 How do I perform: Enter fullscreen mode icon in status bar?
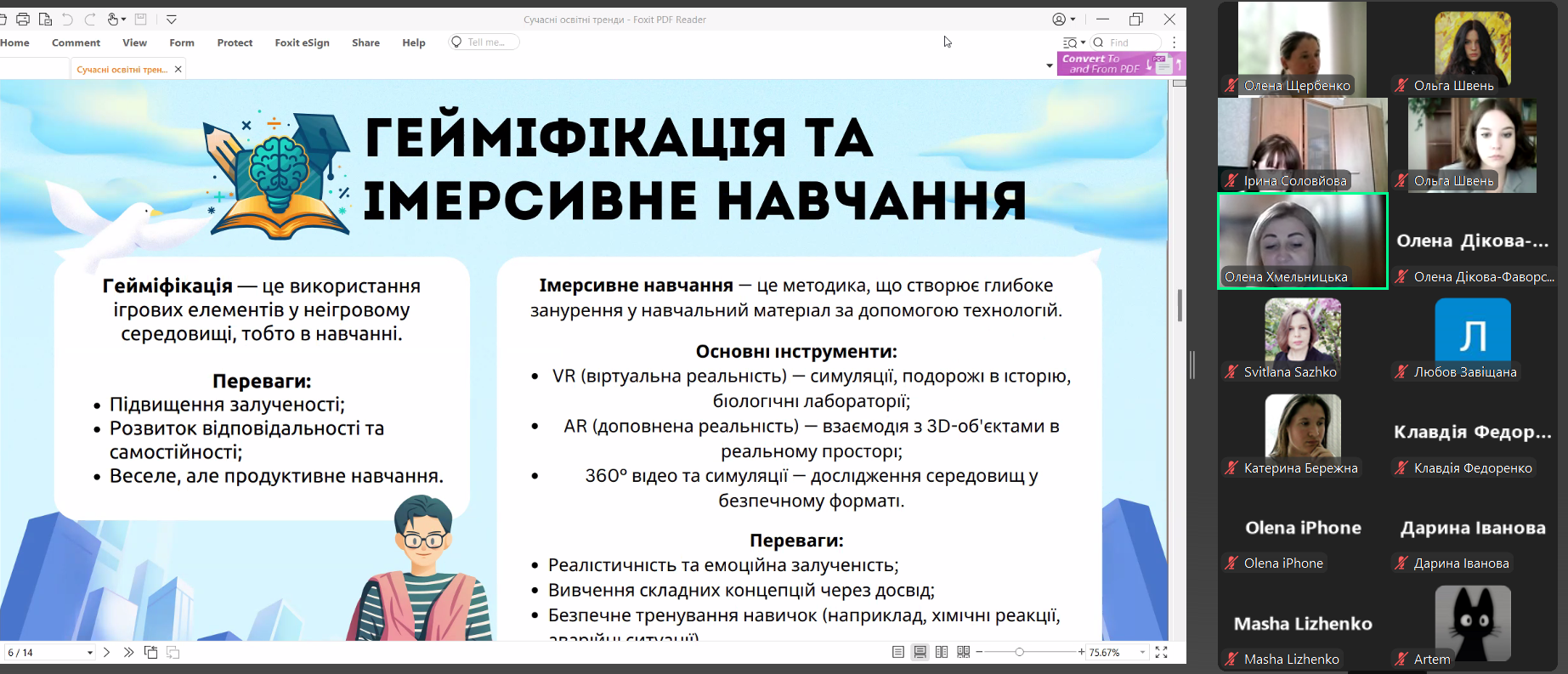click(1161, 652)
